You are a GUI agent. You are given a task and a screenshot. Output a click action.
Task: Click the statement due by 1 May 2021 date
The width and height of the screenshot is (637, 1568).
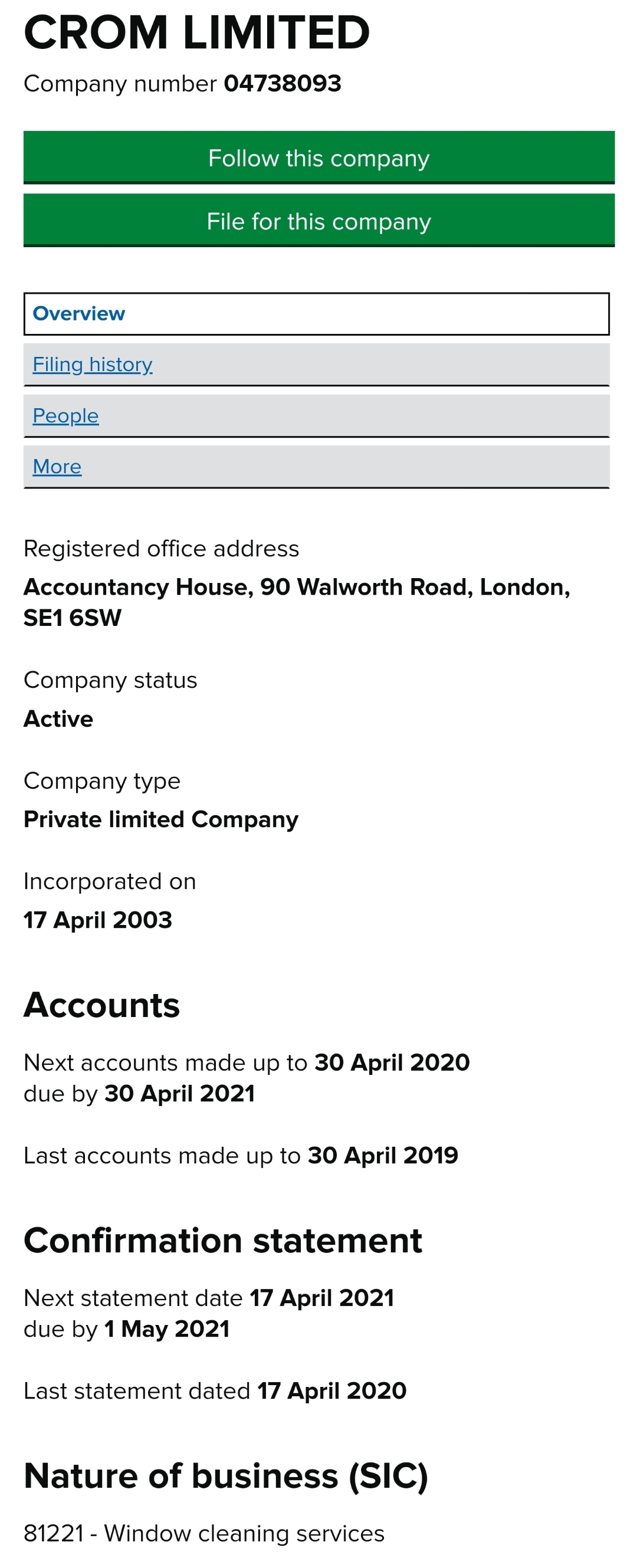pos(167,1328)
